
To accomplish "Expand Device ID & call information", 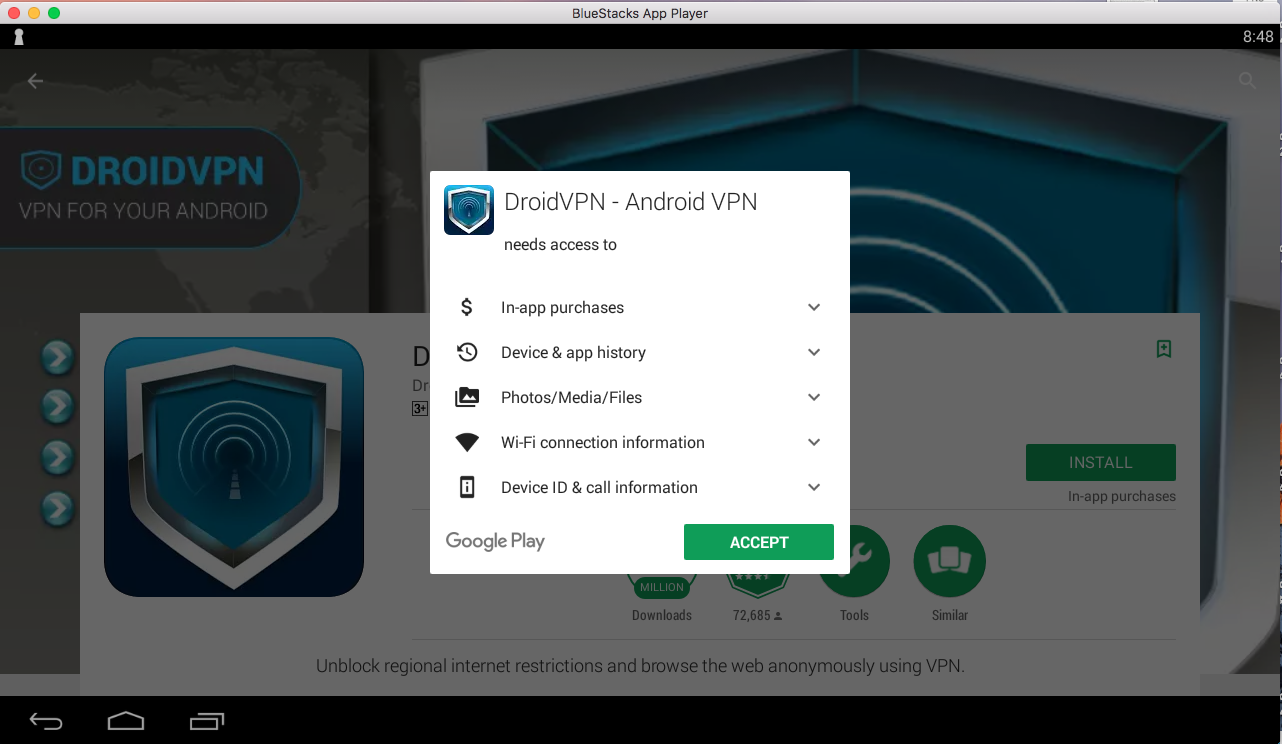I will point(814,488).
